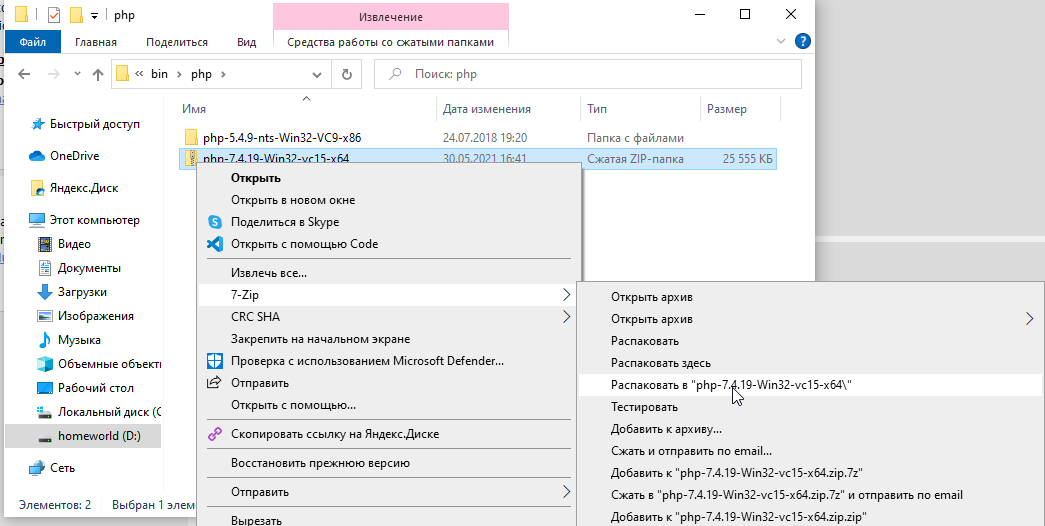1045x526 pixels.
Task: Click the VS Code icon in context menu
Action: pyautogui.click(x=214, y=244)
